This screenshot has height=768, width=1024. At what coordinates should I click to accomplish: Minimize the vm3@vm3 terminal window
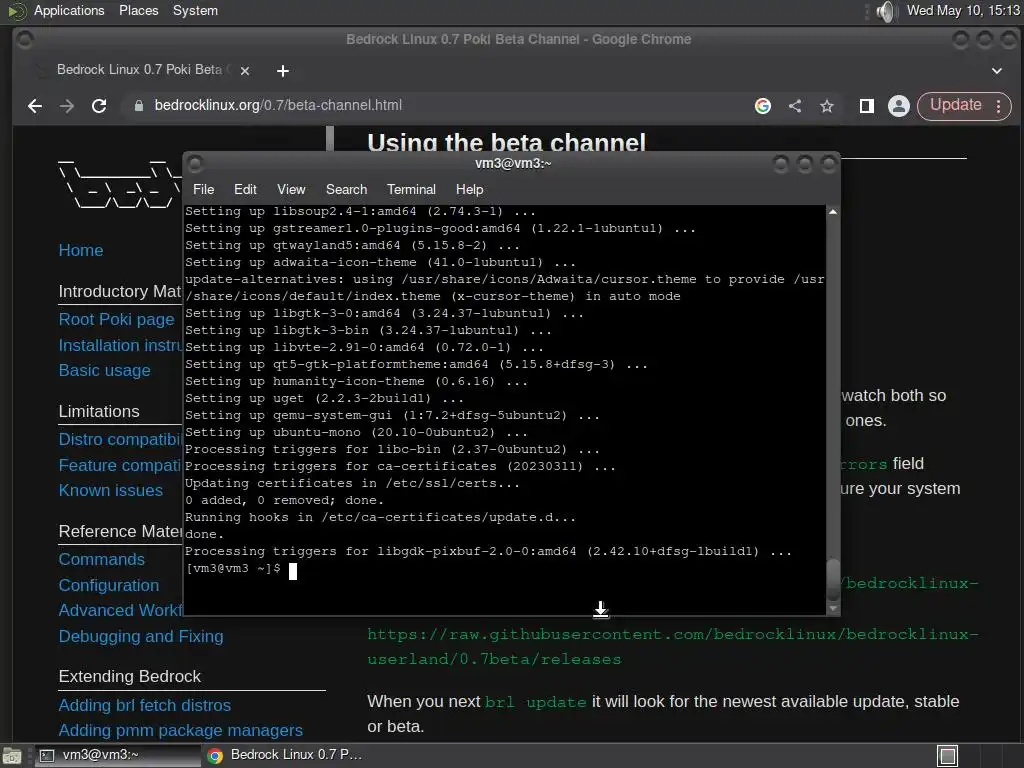[x=780, y=163]
